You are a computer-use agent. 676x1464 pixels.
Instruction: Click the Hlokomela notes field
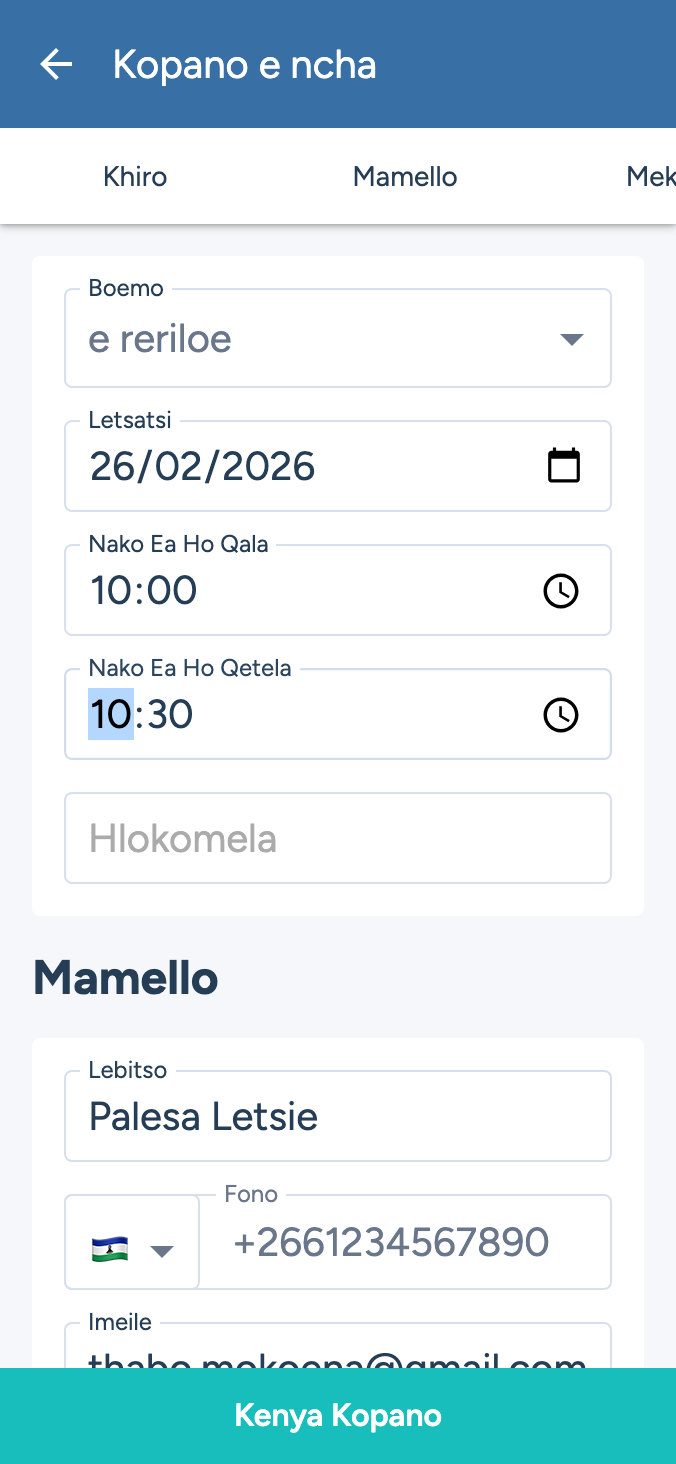click(338, 838)
